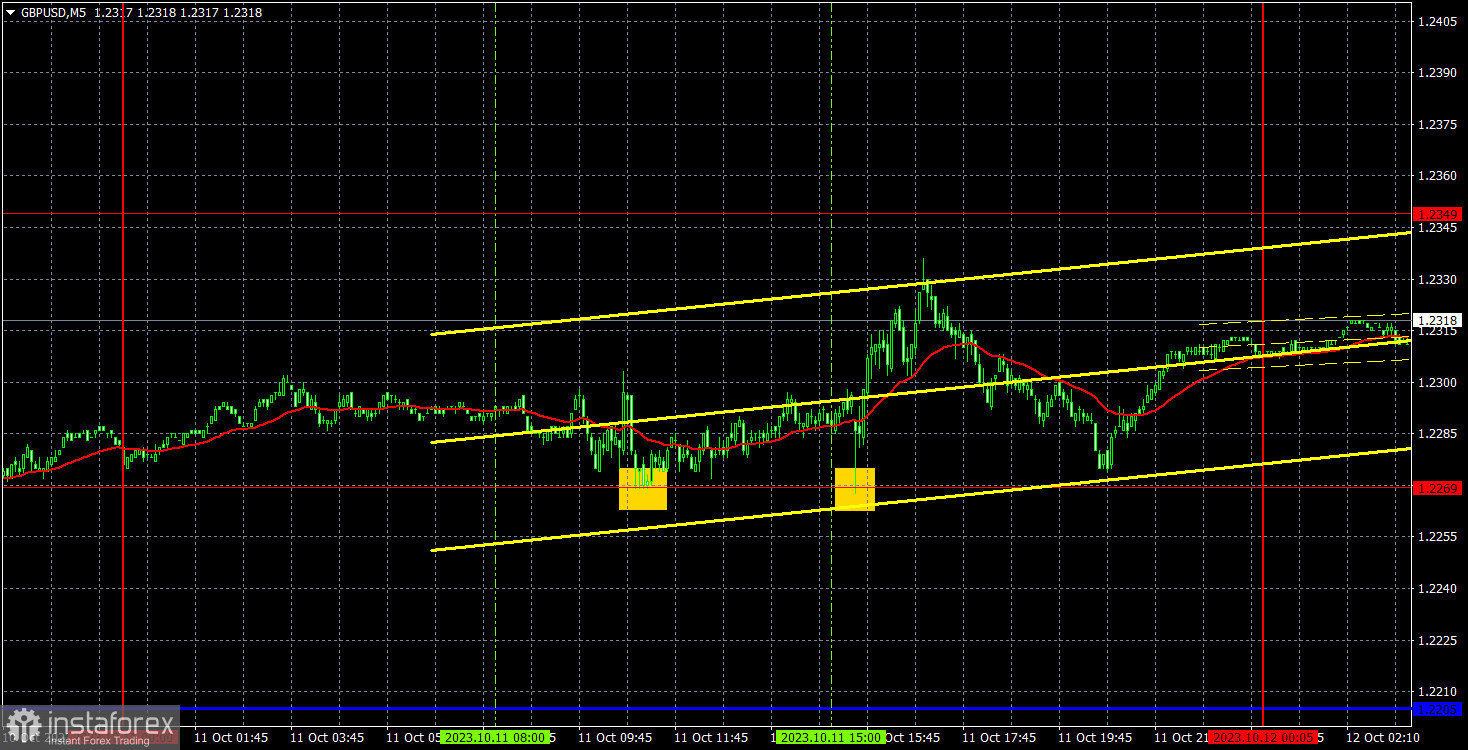
Task: Select the yellow rectangle near 15:00
Action: coord(855,489)
